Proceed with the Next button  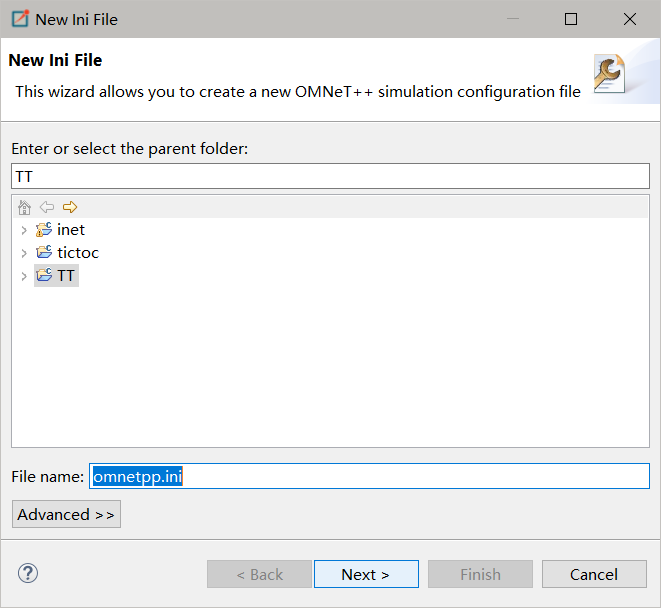365,574
